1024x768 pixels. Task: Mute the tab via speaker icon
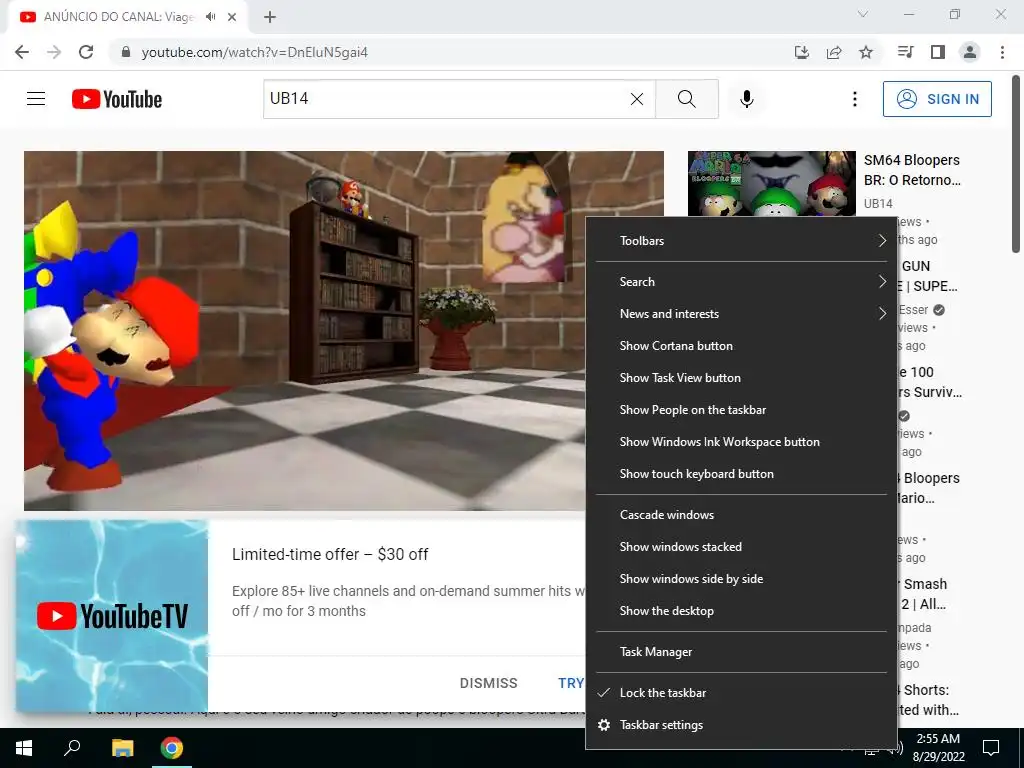click(x=210, y=17)
